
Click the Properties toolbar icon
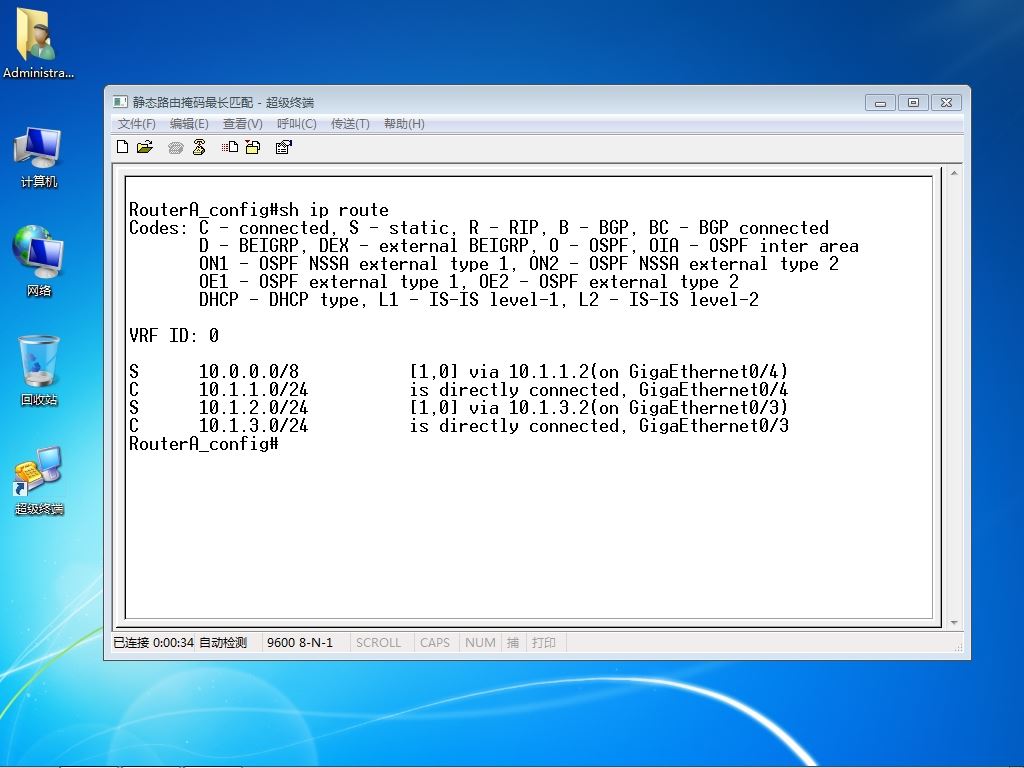pos(283,147)
